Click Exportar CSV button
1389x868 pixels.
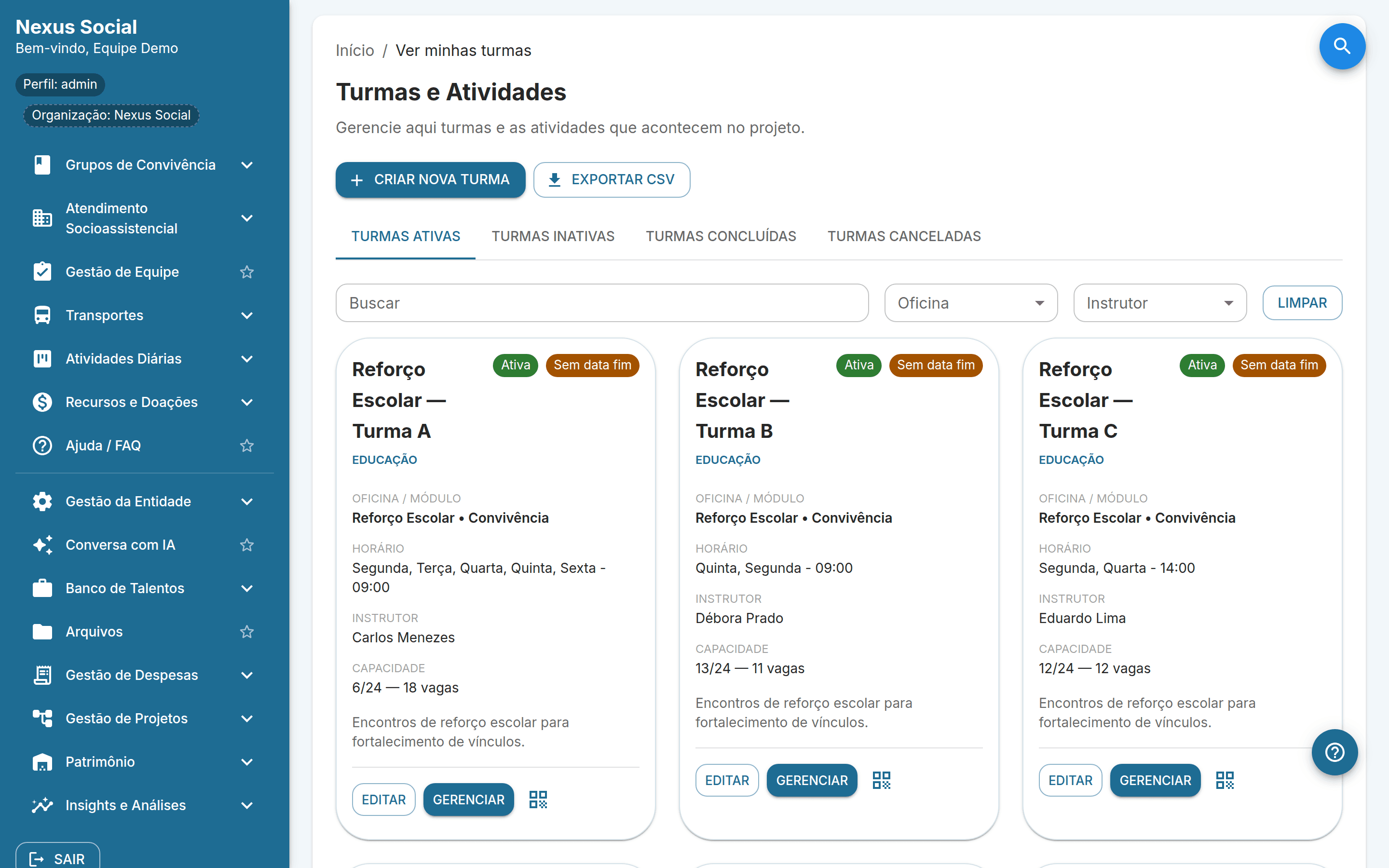click(611, 180)
